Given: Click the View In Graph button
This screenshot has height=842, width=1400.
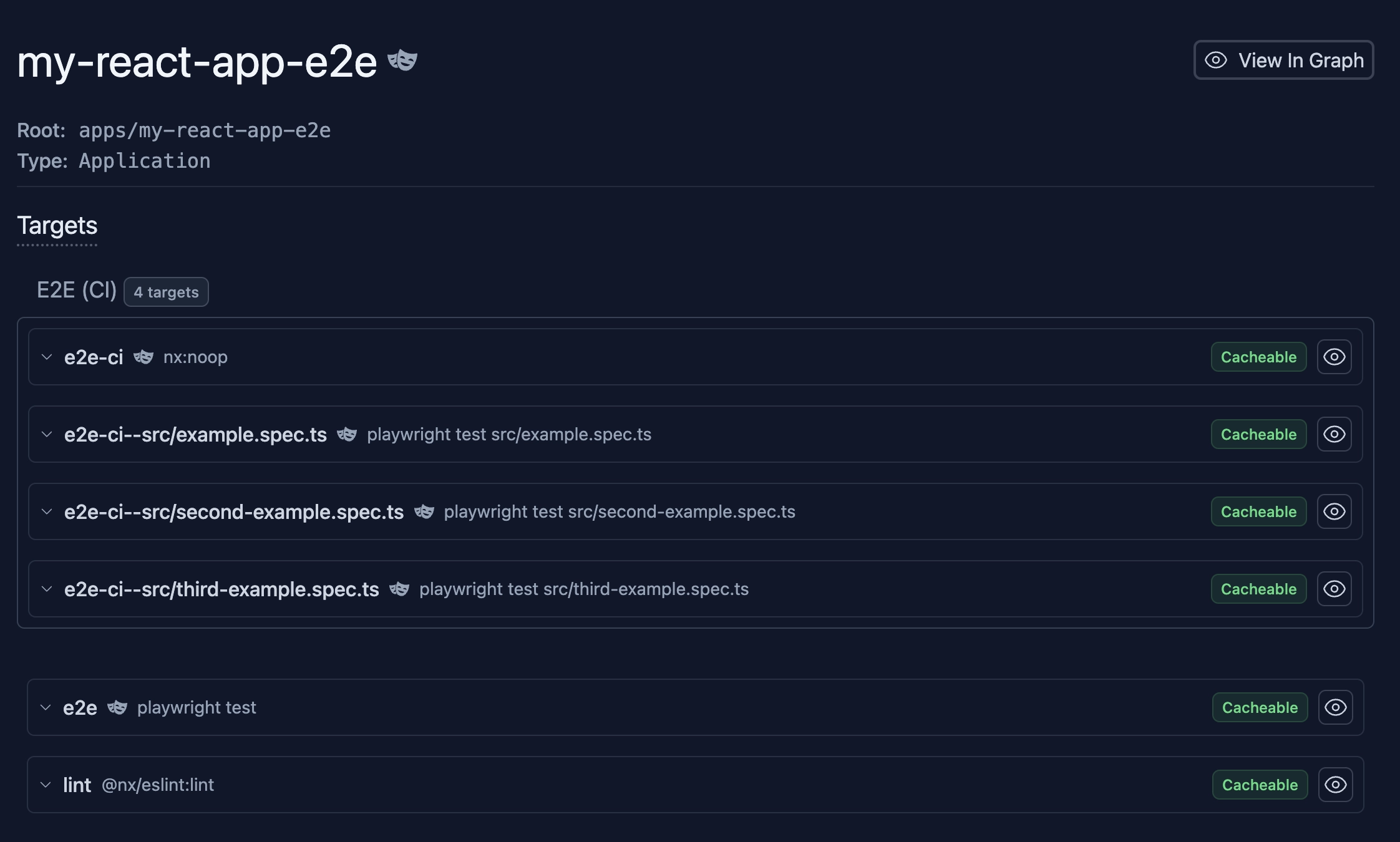Looking at the screenshot, I should (1283, 60).
